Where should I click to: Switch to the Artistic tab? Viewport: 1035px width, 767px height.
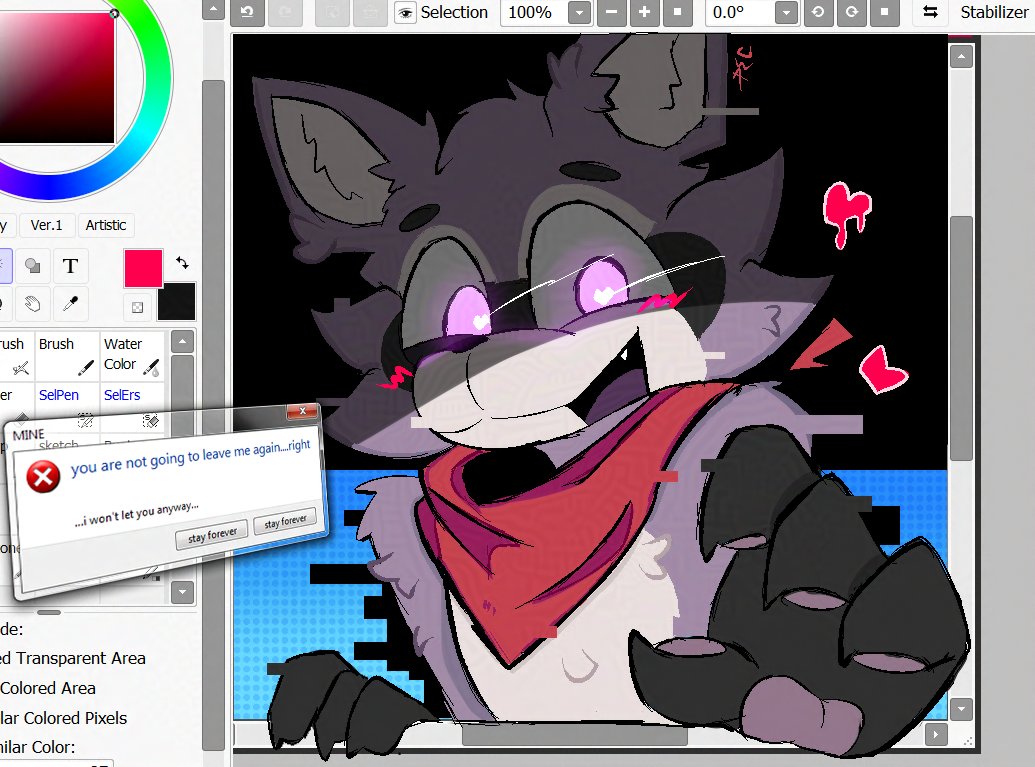pos(106,225)
